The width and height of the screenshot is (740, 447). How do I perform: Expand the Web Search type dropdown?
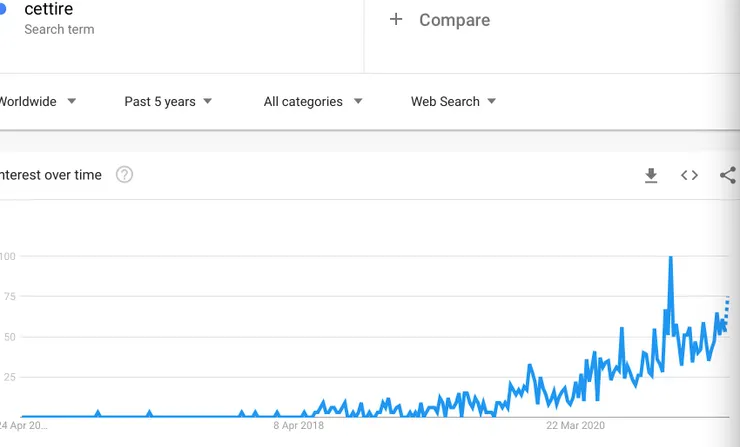tap(453, 101)
